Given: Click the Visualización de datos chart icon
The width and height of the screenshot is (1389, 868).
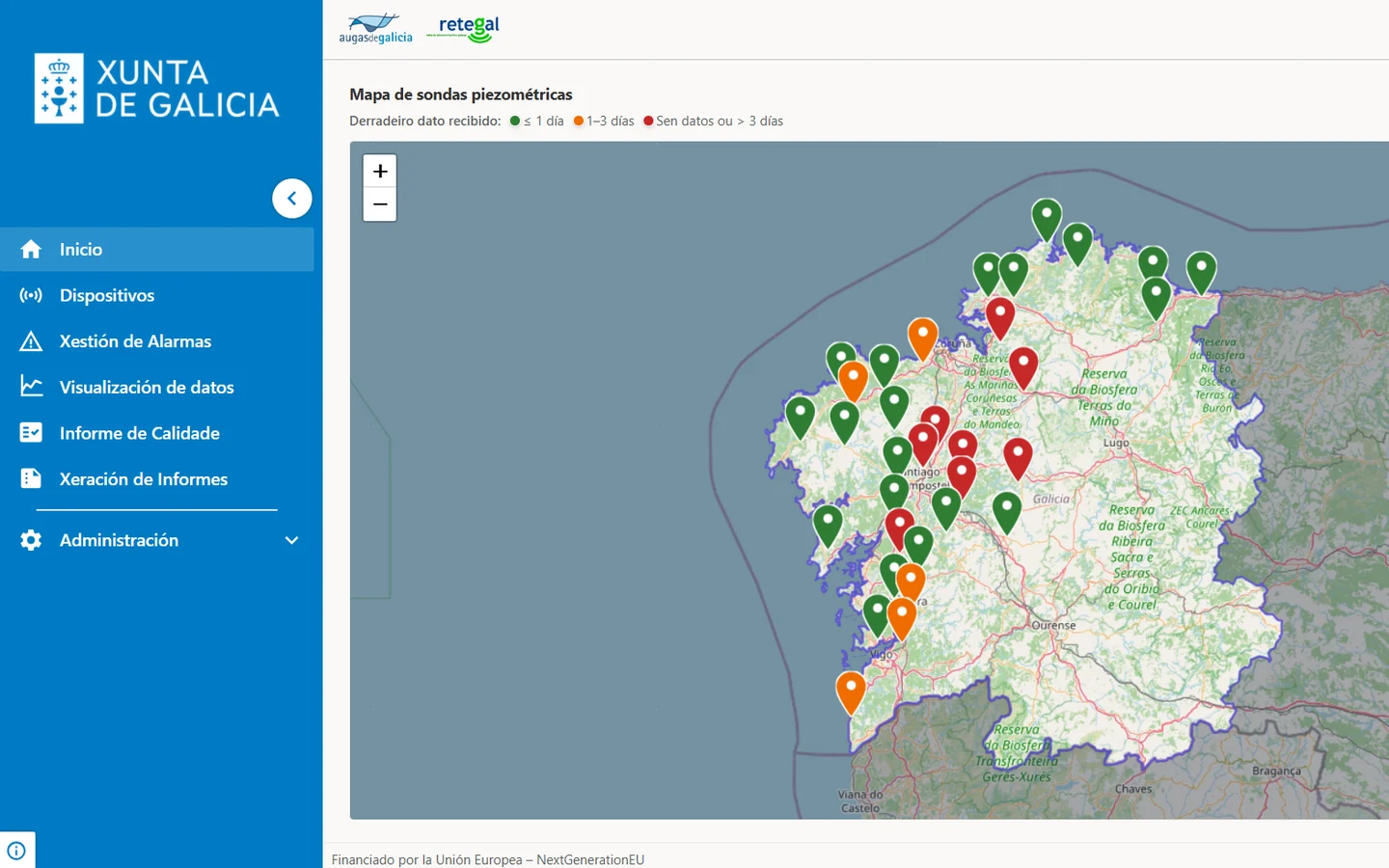Looking at the screenshot, I should [31, 387].
